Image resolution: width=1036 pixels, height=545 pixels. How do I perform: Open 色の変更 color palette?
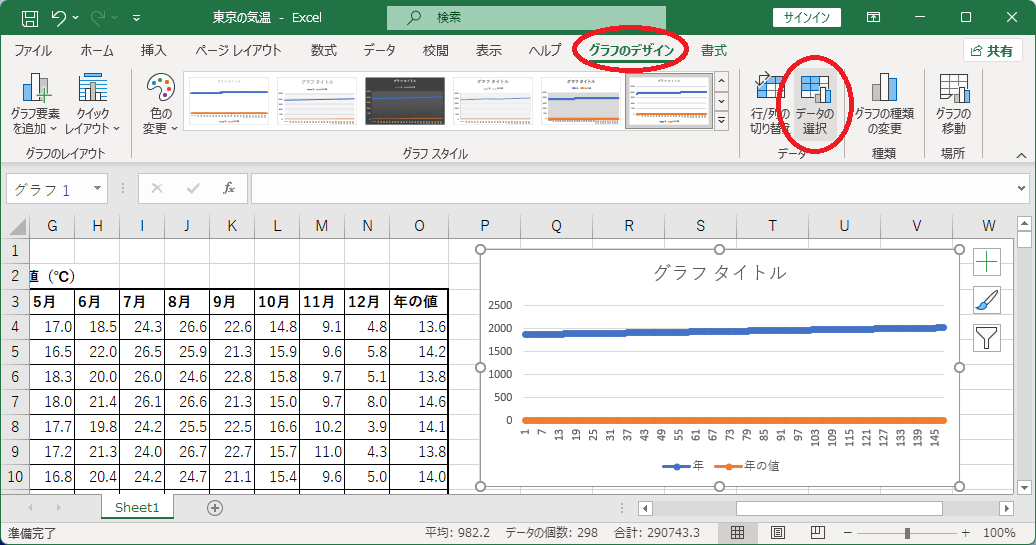pyautogui.click(x=161, y=104)
